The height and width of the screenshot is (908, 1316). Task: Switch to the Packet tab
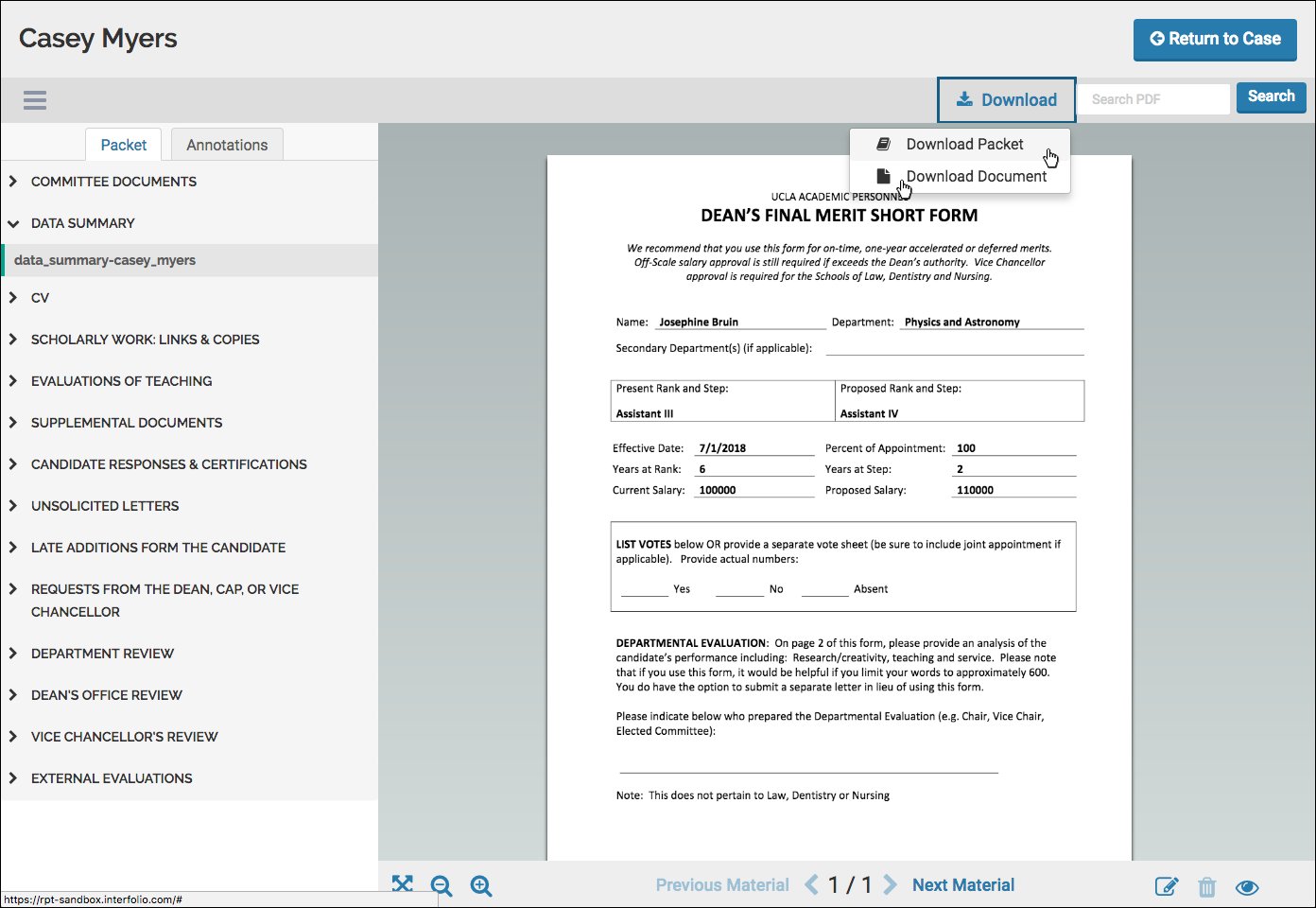coord(124,145)
